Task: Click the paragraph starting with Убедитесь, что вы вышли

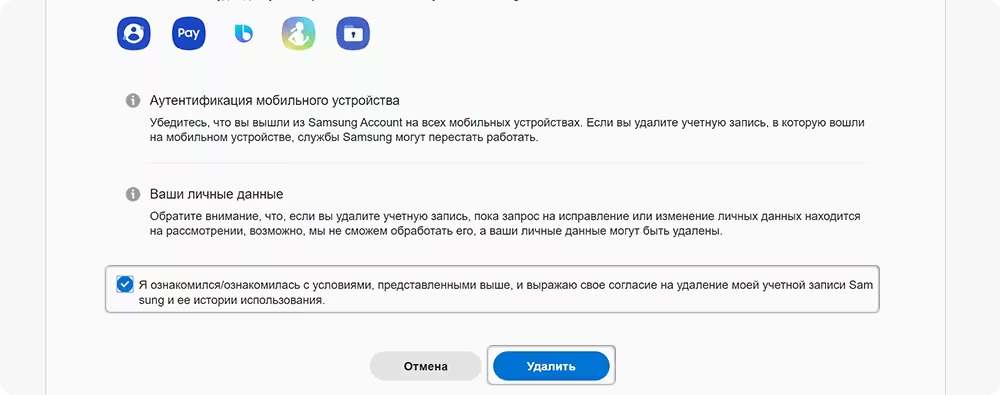Action: [x=507, y=130]
